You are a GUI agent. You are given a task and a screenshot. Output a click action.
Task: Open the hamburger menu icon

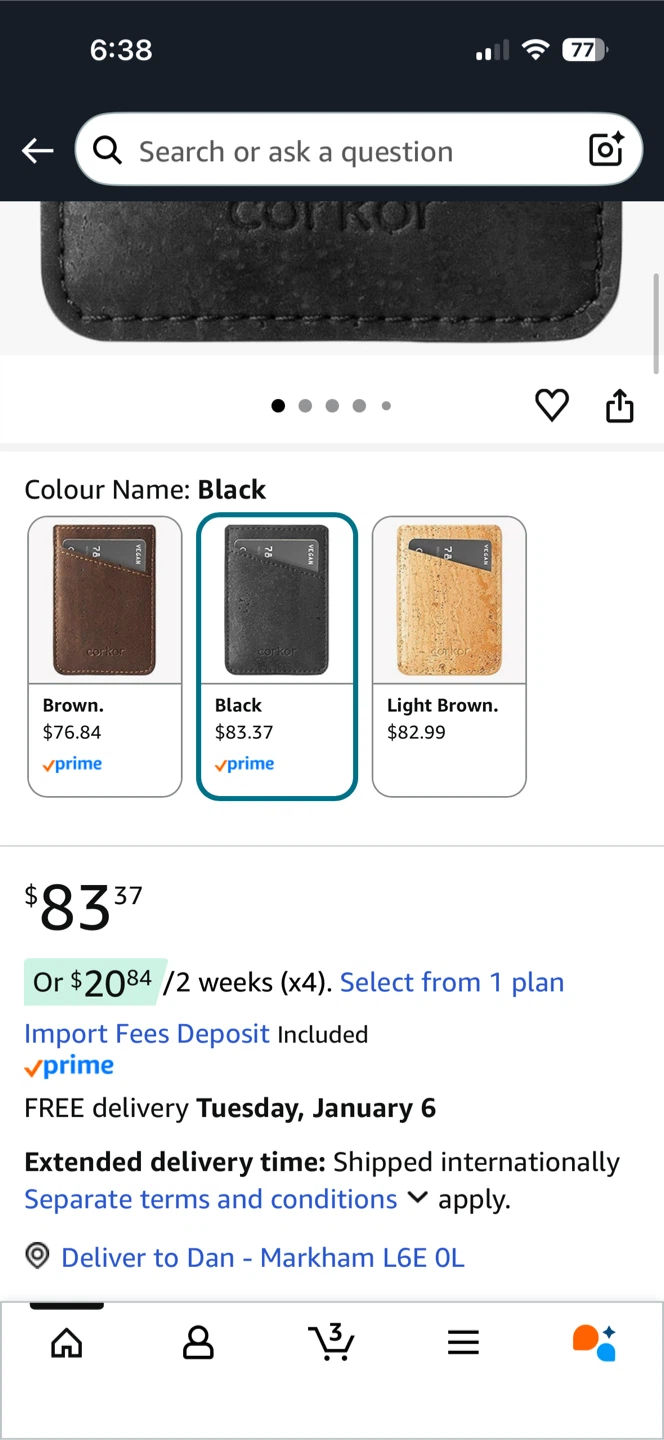463,1343
